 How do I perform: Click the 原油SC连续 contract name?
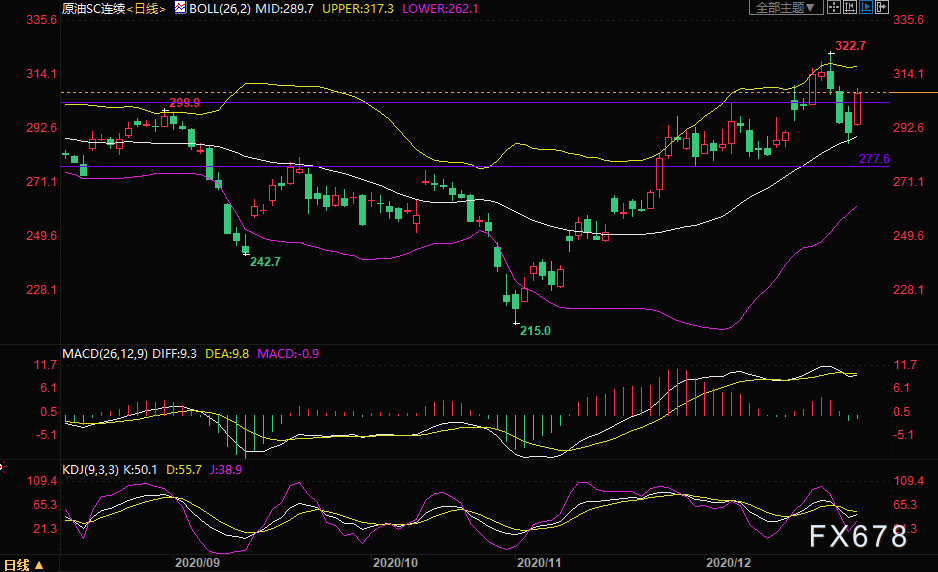(x=92, y=7)
